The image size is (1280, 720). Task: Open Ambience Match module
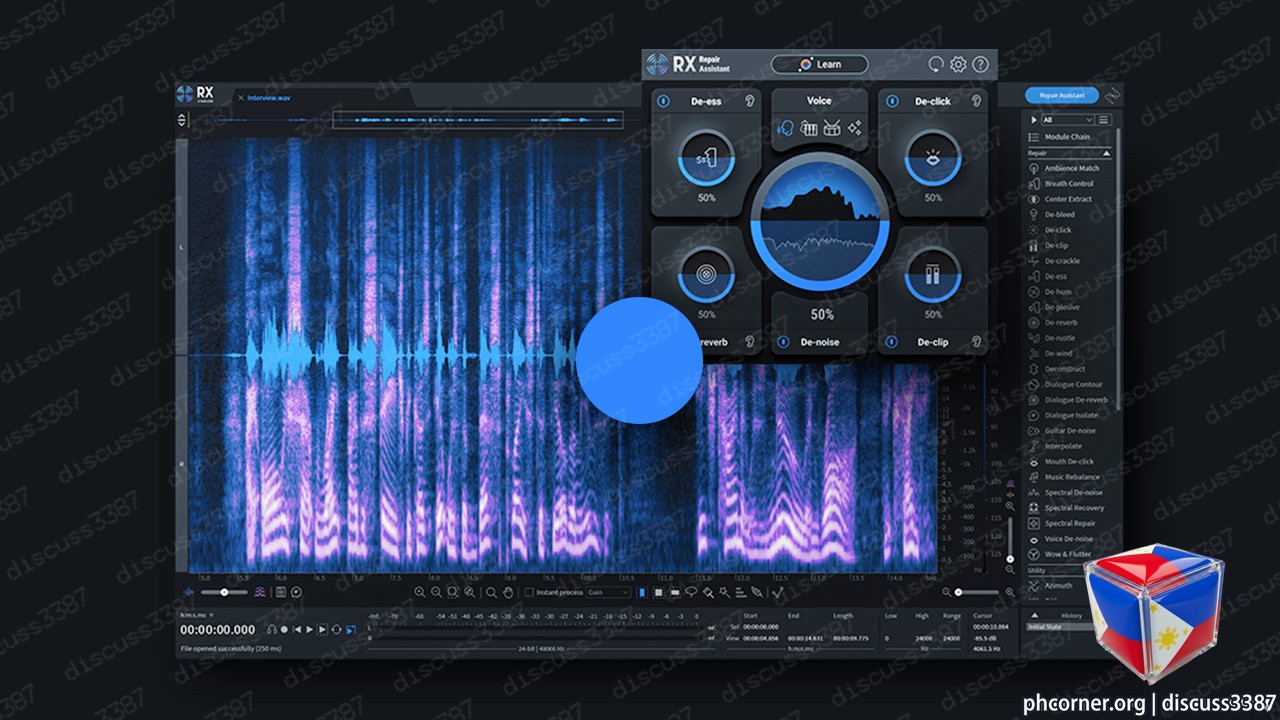(x=1071, y=168)
